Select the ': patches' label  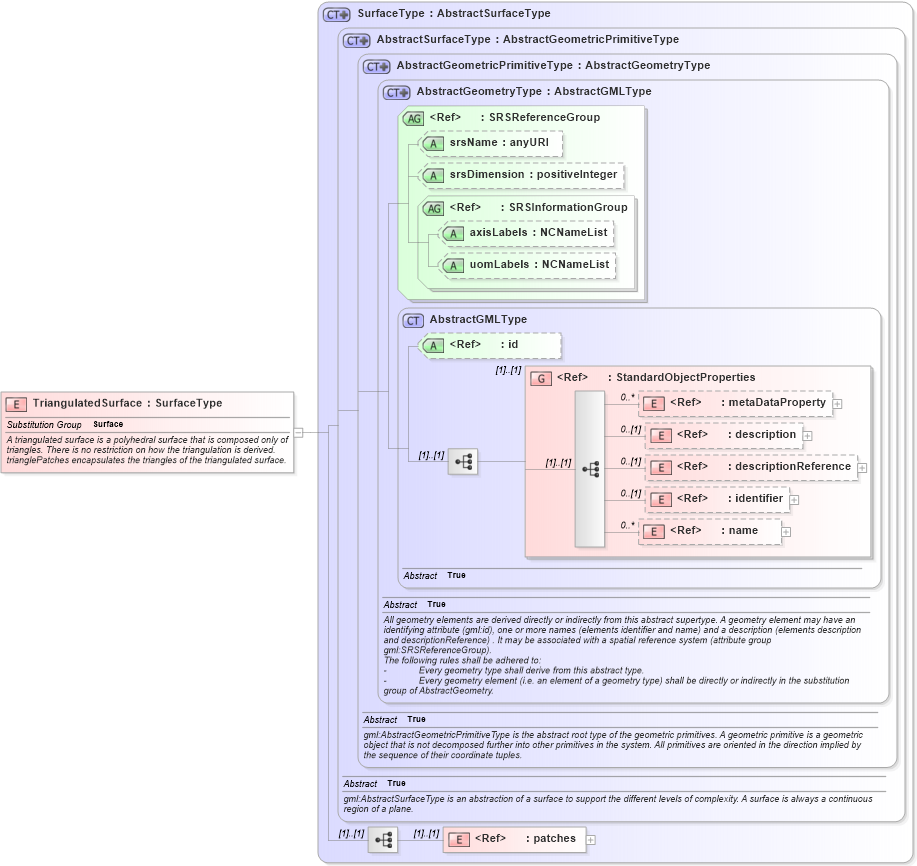coord(551,839)
